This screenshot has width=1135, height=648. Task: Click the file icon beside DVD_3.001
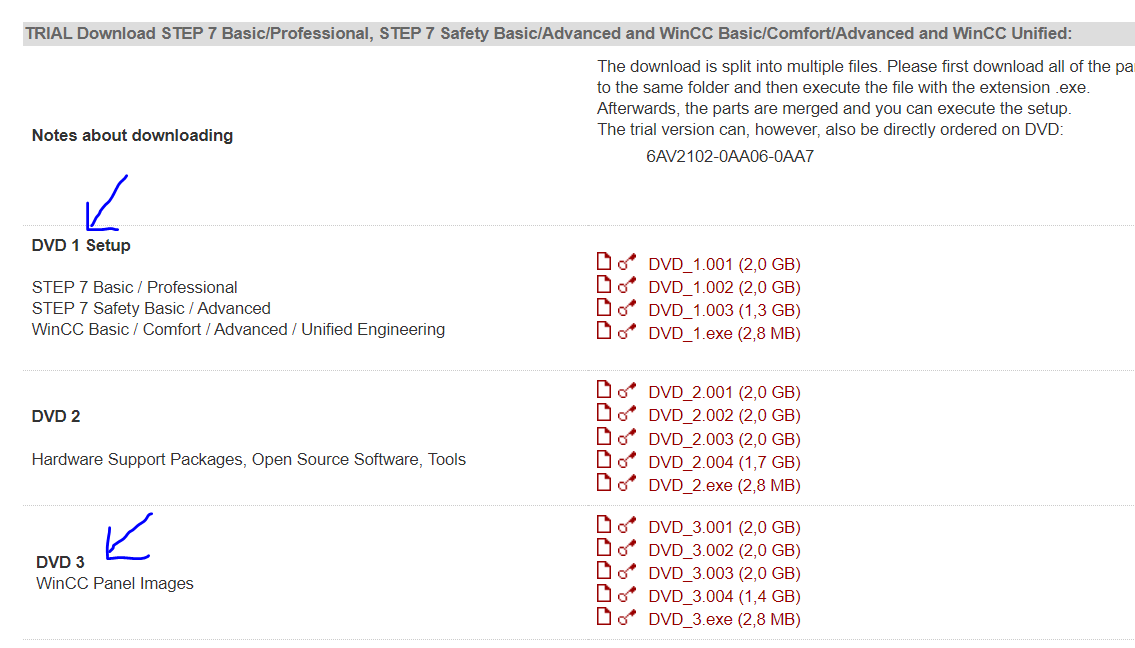pyautogui.click(x=603, y=525)
